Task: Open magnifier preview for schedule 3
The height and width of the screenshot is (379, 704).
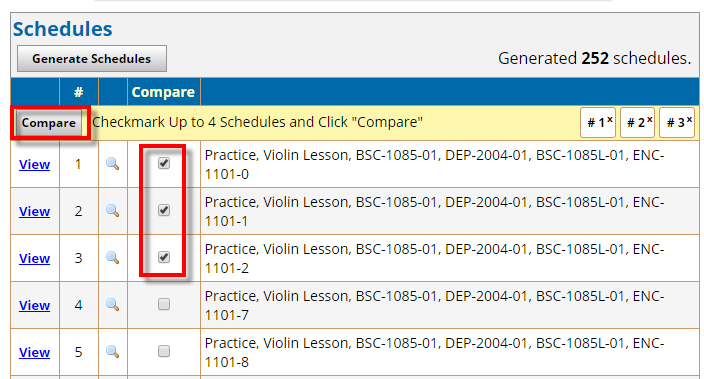Action: pos(113,258)
